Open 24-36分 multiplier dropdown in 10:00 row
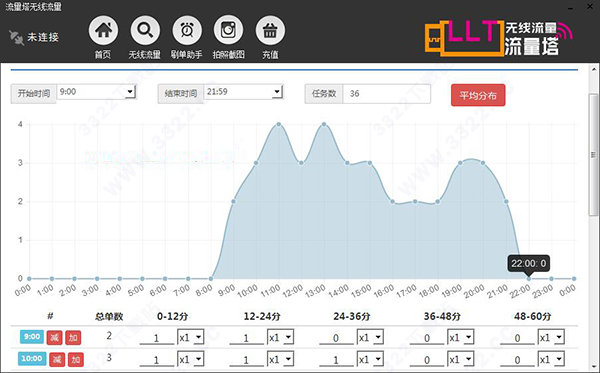 [370, 359]
